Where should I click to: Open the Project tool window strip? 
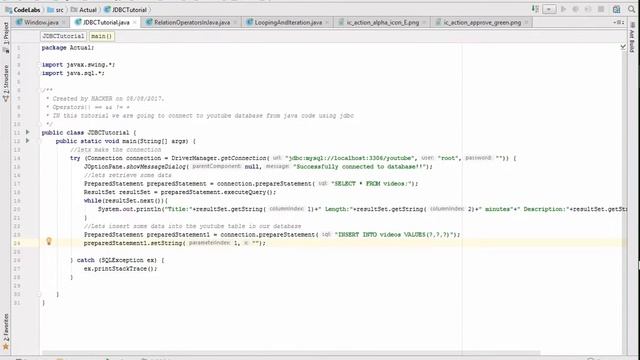click(6, 37)
